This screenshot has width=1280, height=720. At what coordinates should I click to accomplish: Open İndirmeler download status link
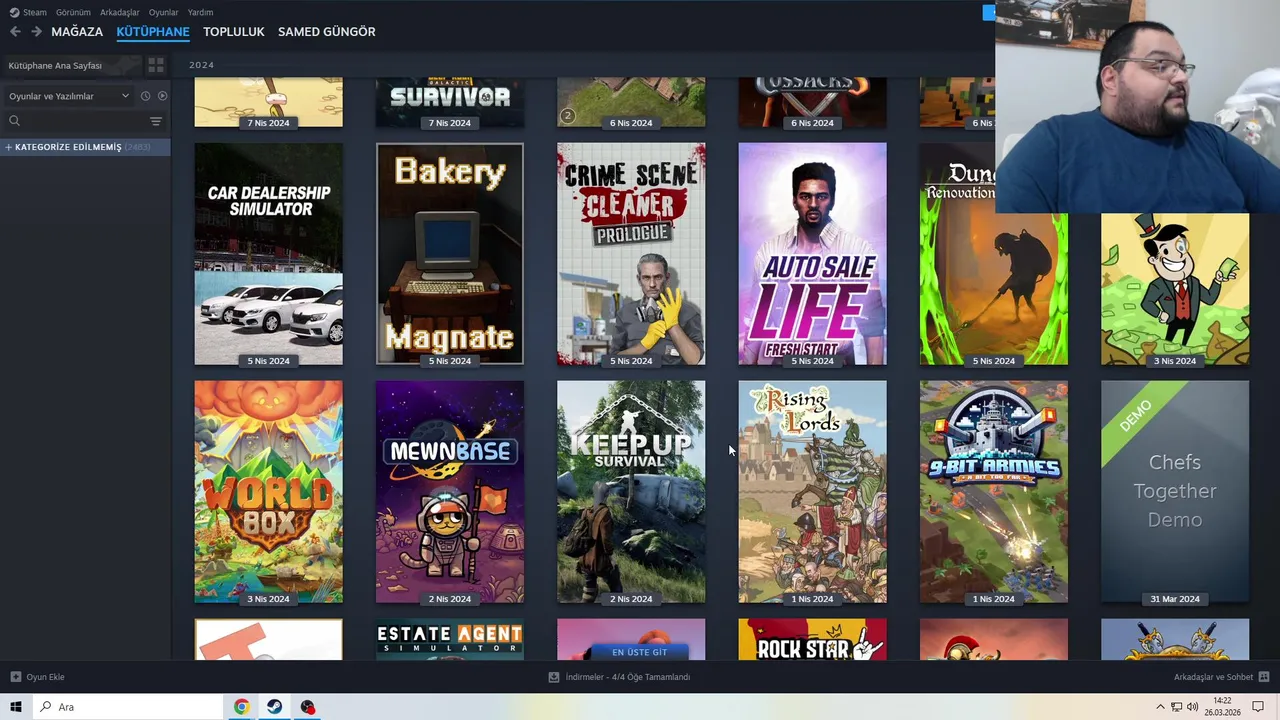[x=619, y=677]
